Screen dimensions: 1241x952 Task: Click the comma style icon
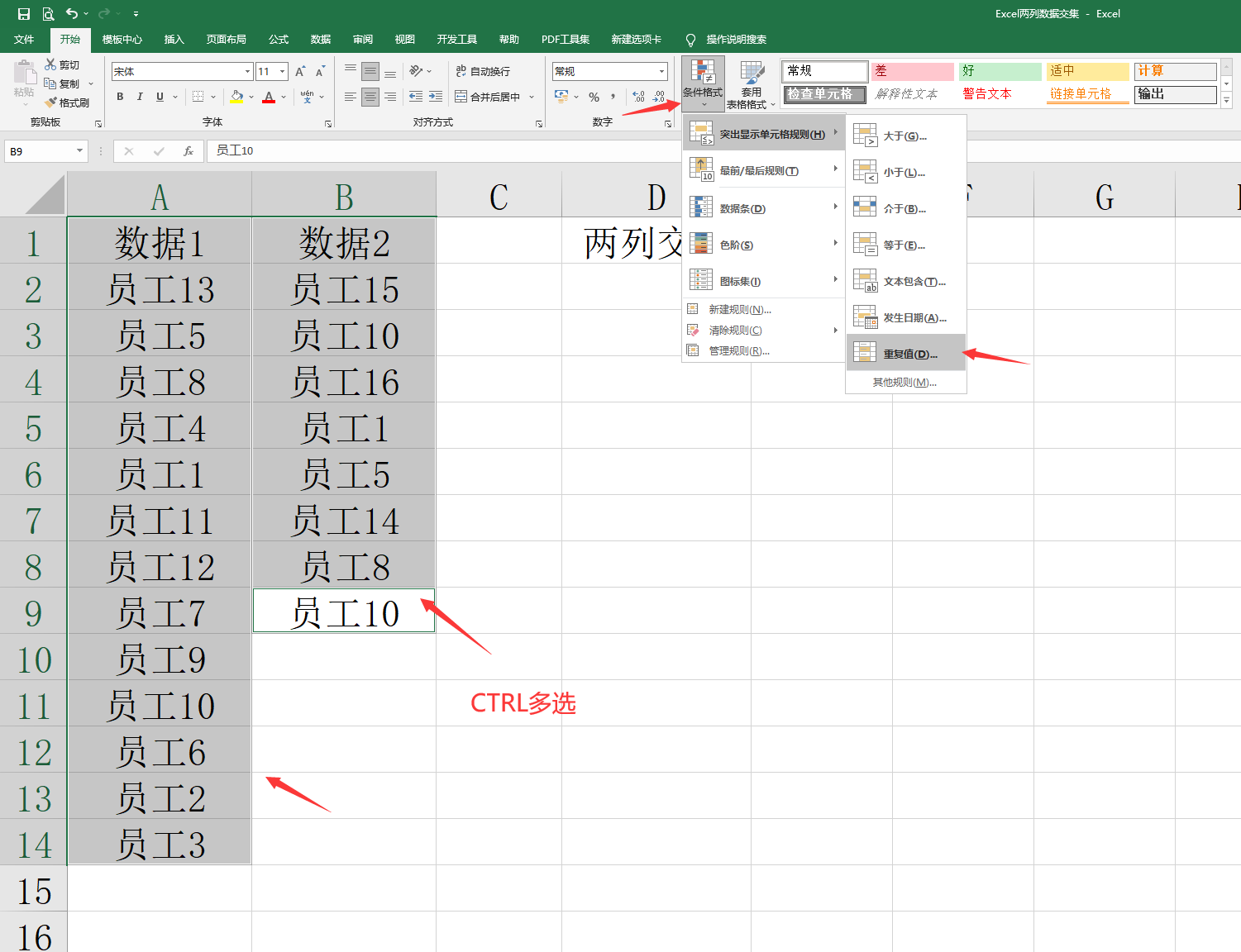[x=613, y=97]
